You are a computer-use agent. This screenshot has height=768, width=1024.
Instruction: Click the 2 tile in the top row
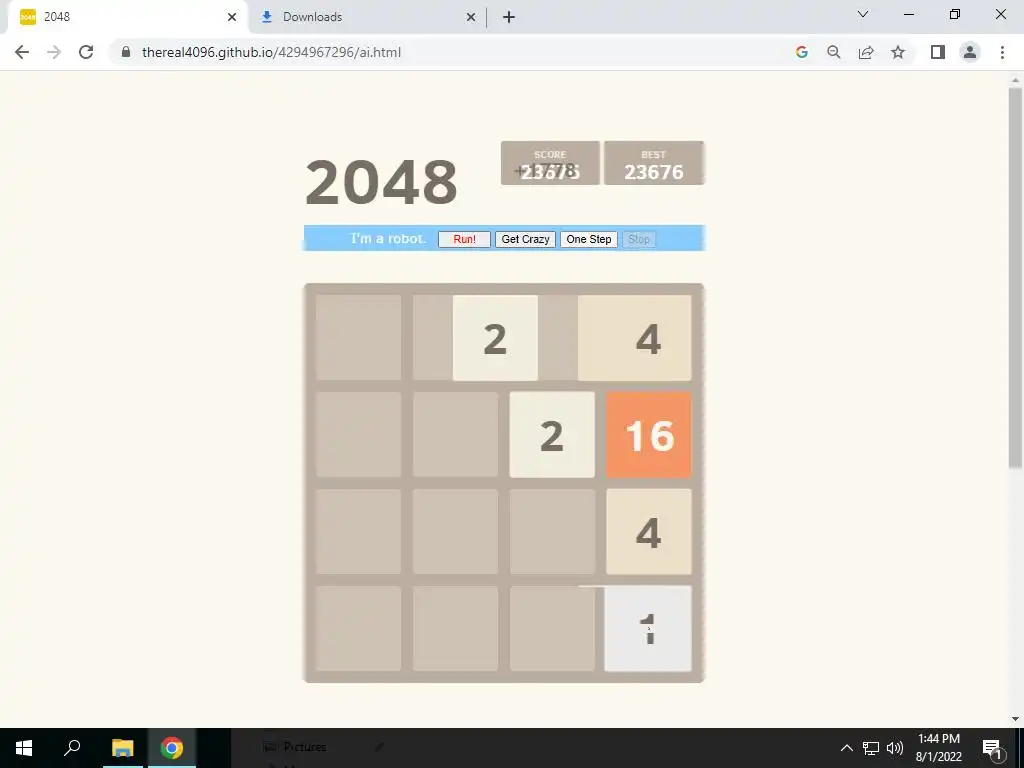pyautogui.click(x=495, y=338)
